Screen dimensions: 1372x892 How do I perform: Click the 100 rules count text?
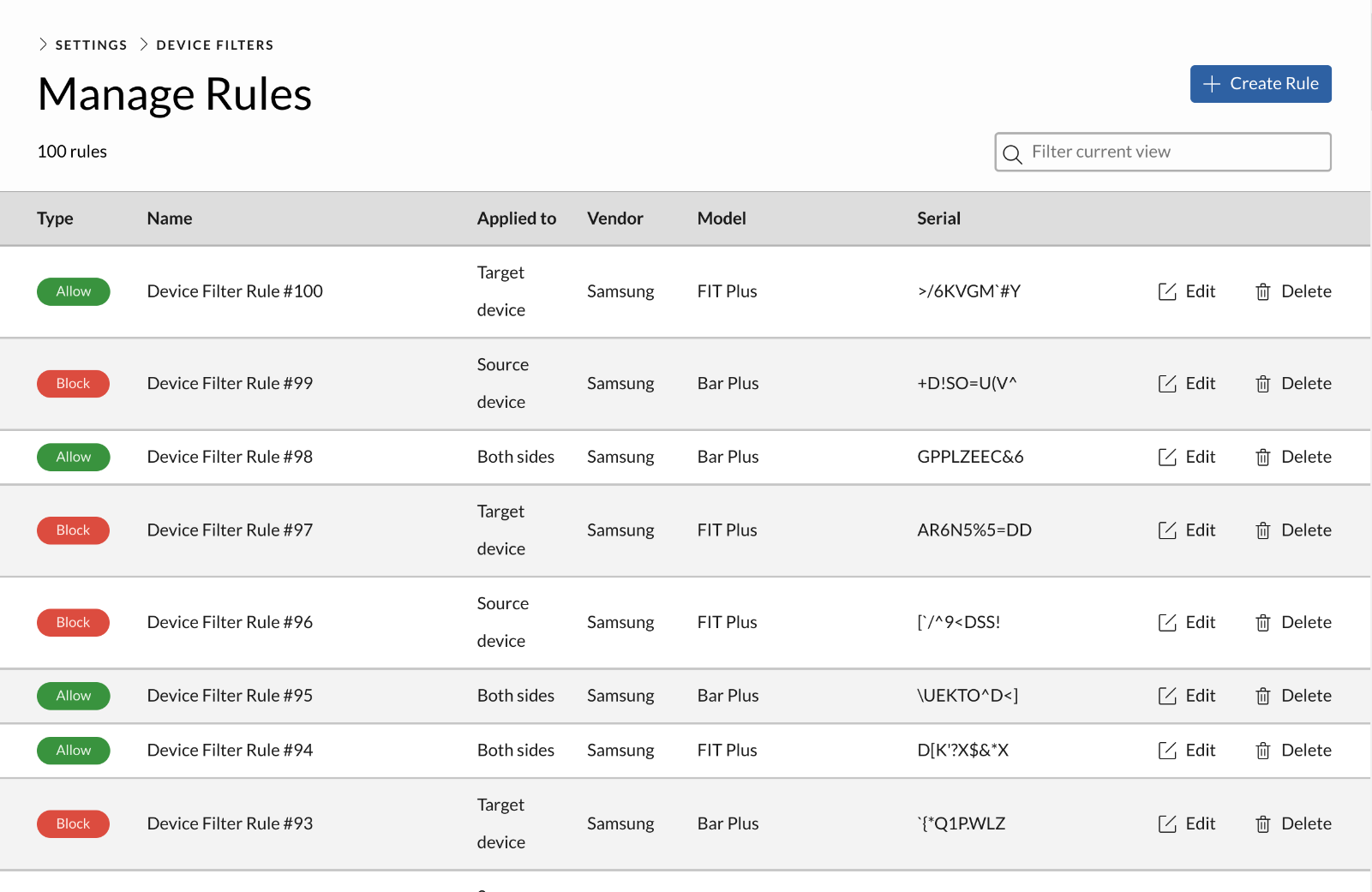coord(72,152)
